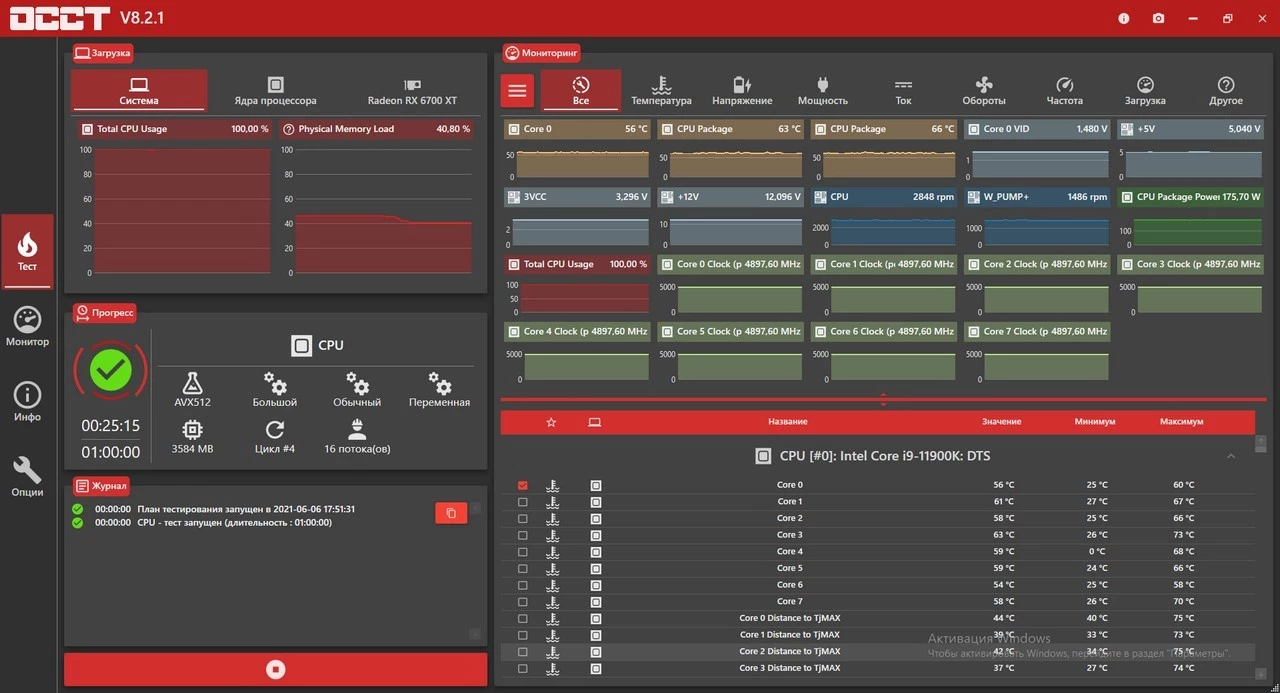Check the Core 1 graph checkbox
This screenshot has height=693, width=1280.
pos(522,502)
